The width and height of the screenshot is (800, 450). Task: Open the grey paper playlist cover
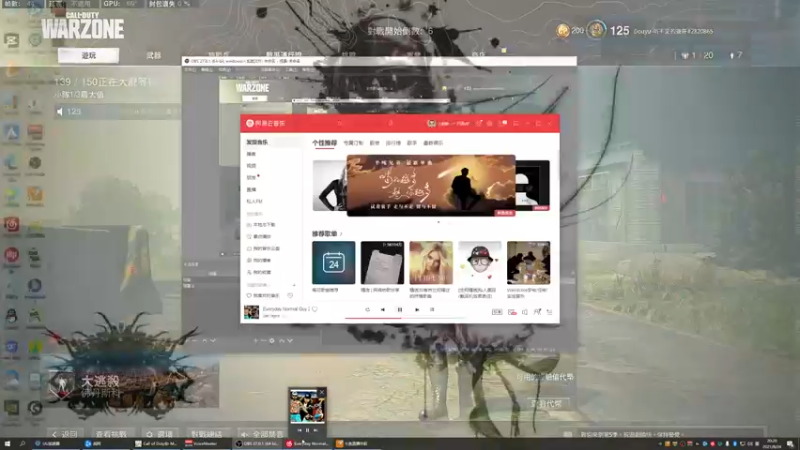382,263
